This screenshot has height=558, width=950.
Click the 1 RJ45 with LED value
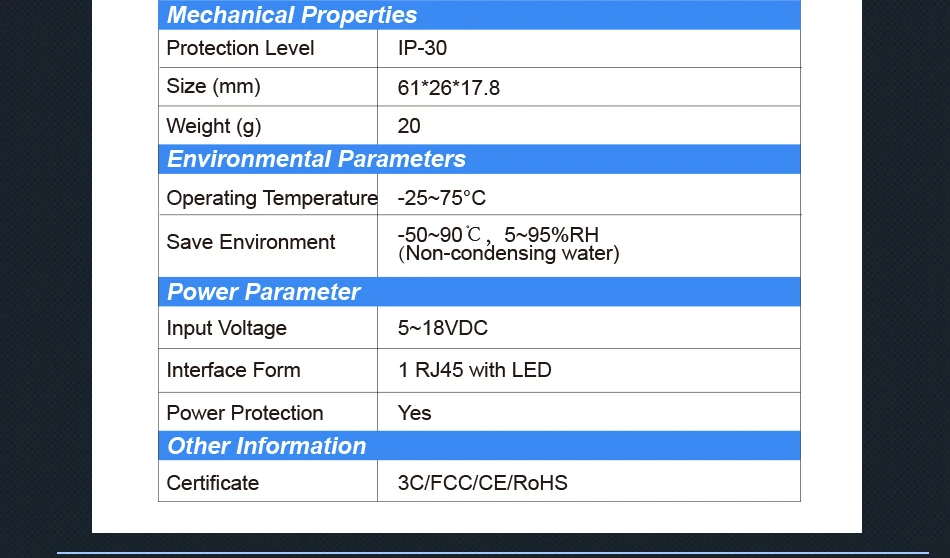474,370
